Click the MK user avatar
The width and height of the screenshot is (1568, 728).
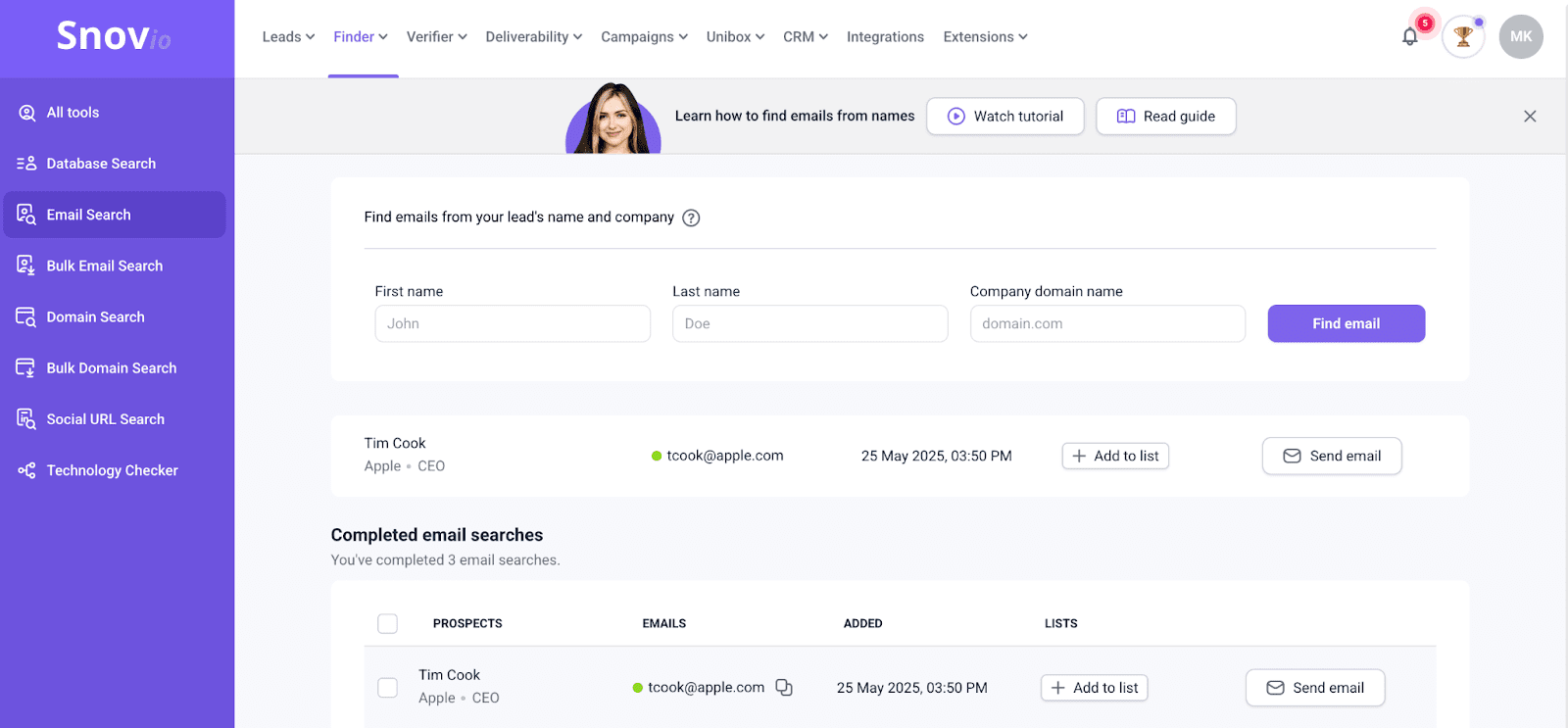pyautogui.click(x=1520, y=37)
